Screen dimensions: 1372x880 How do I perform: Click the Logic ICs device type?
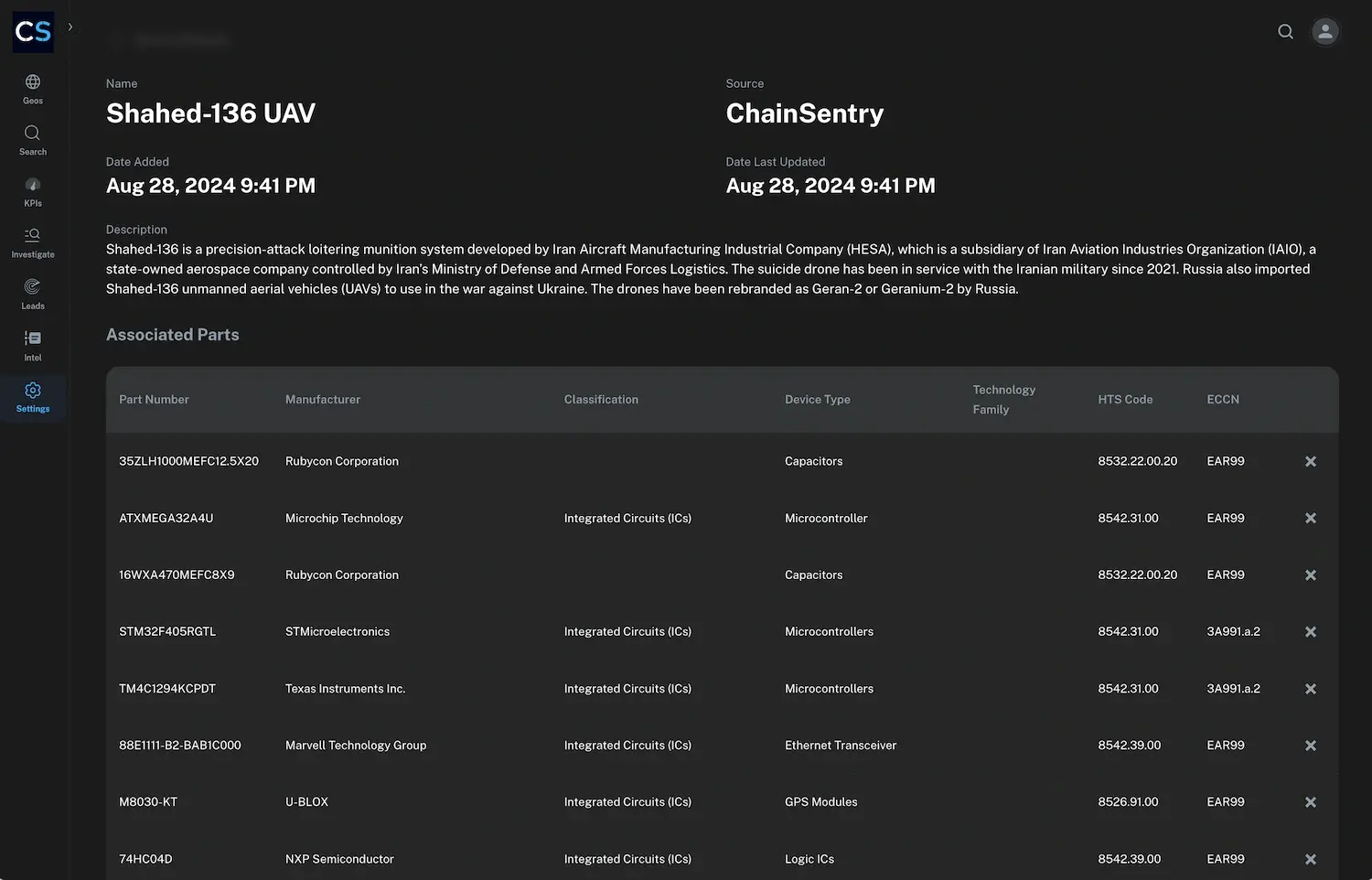coord(809,859)
